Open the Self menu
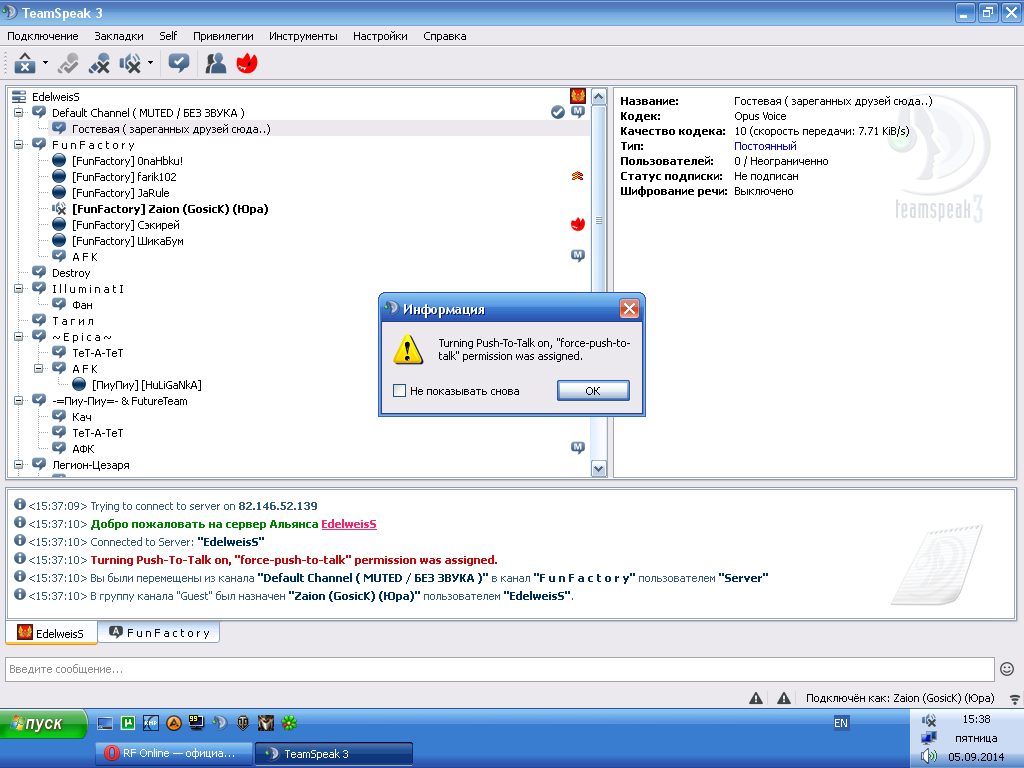 click(168, 36)
